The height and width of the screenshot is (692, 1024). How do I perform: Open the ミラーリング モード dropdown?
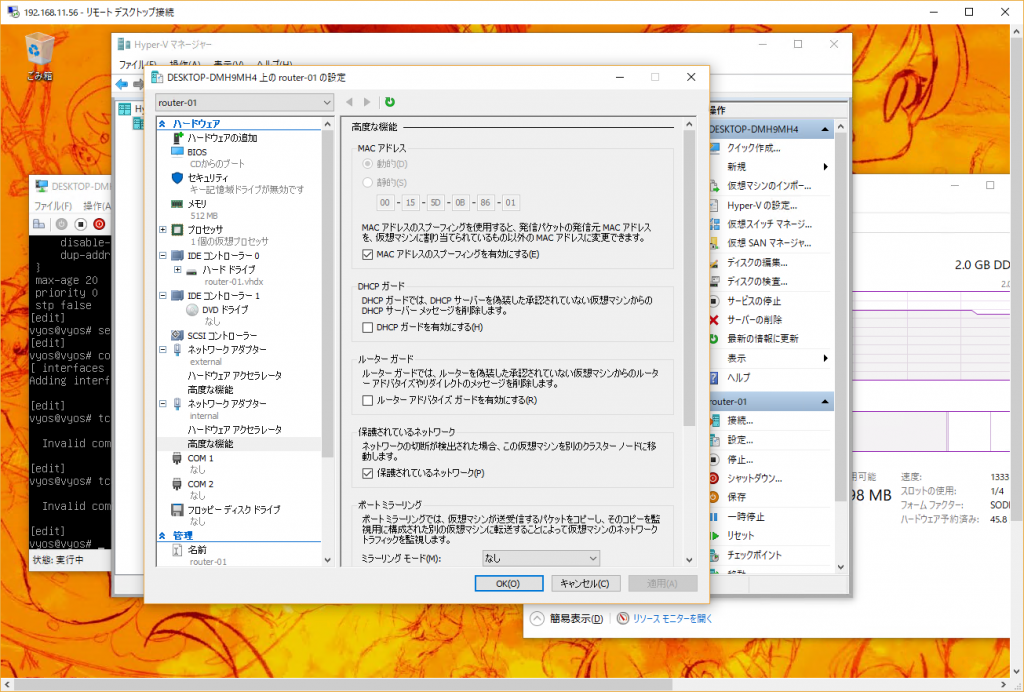click(x=541, y=559)
